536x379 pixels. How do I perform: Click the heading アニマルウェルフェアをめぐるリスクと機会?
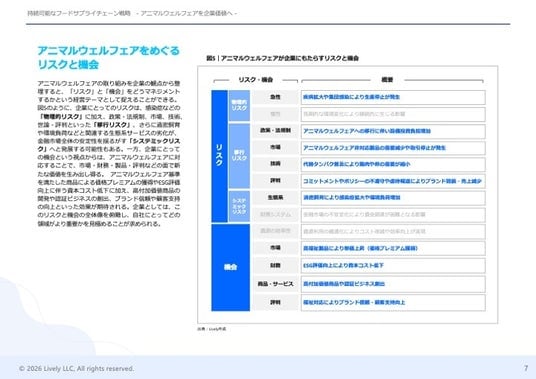108,57
